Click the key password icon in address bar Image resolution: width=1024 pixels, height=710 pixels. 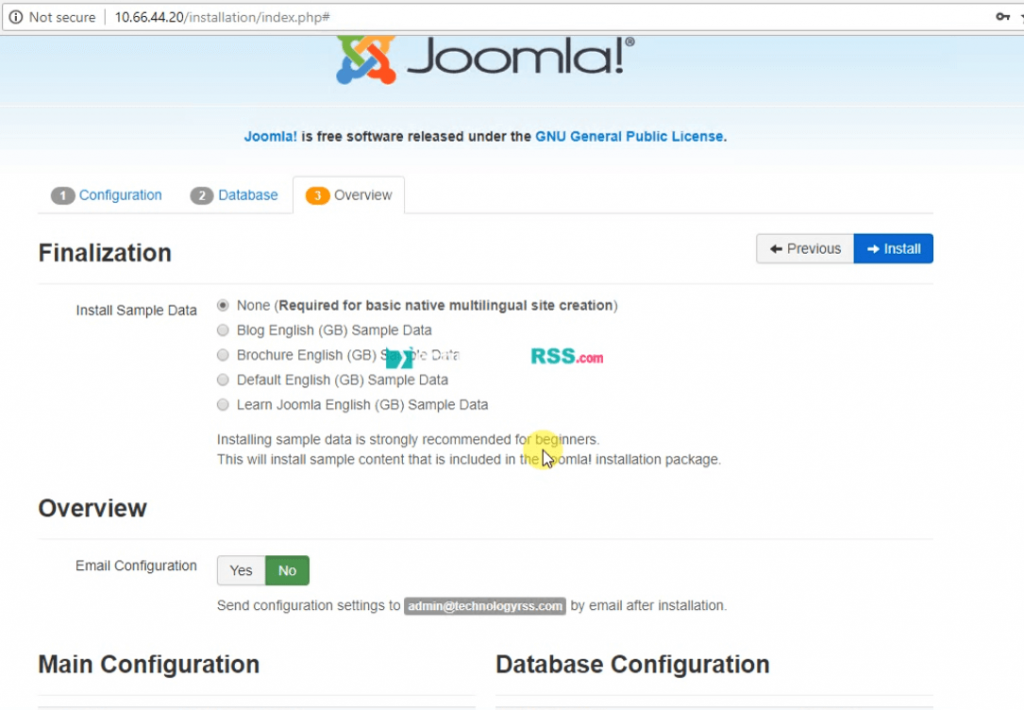(1002, 16)
